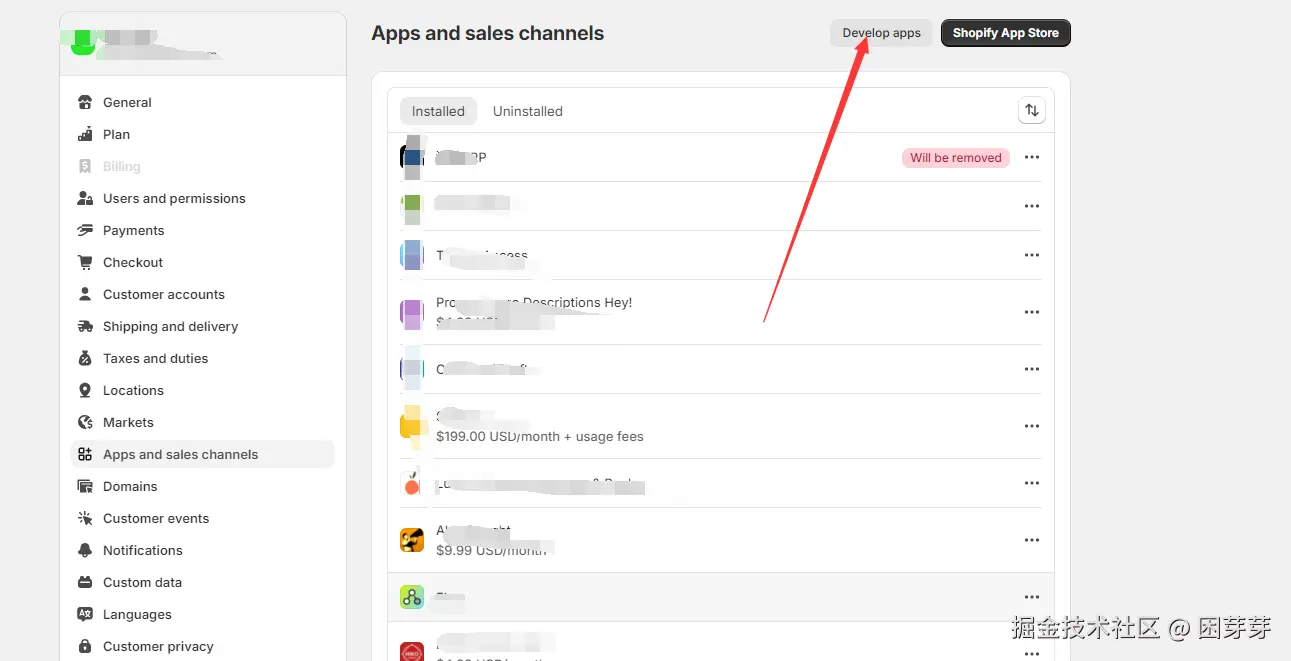
Task: Click the Customer privacy lock icon
Action: 85,646
